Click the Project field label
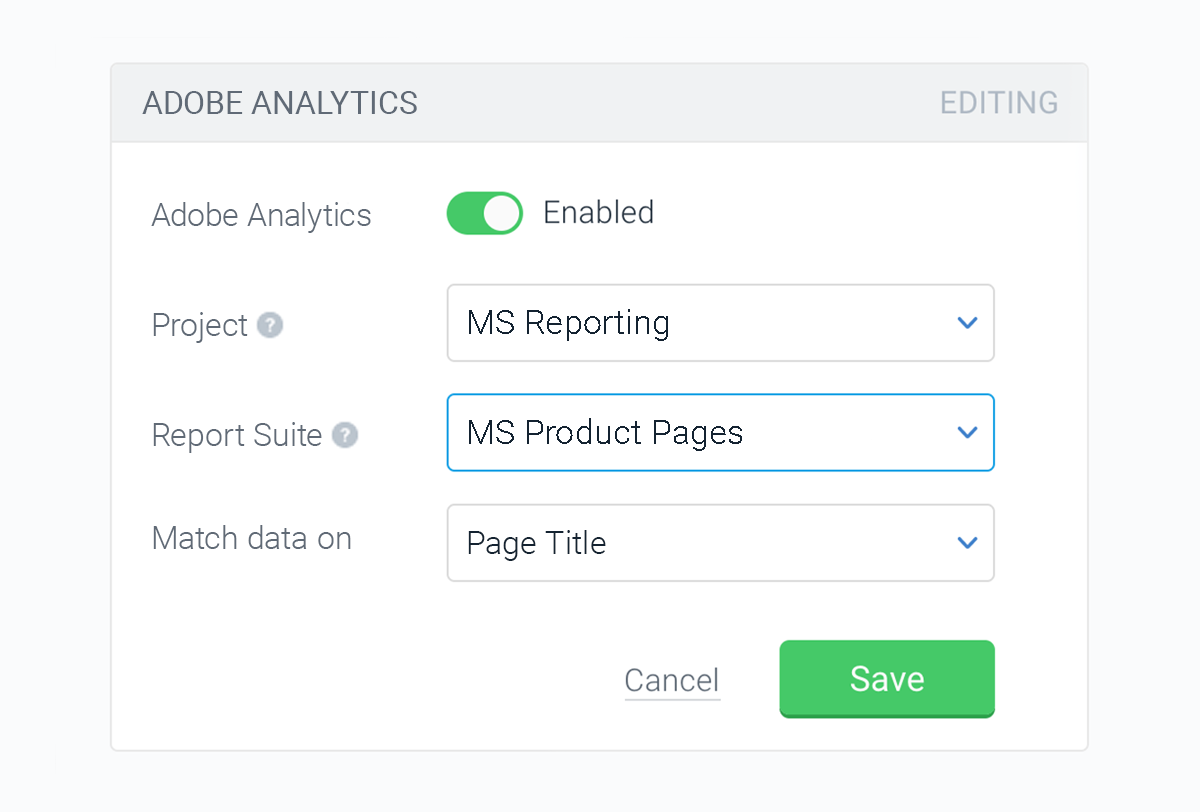The image size is (1200, 812). coord(200,326)
